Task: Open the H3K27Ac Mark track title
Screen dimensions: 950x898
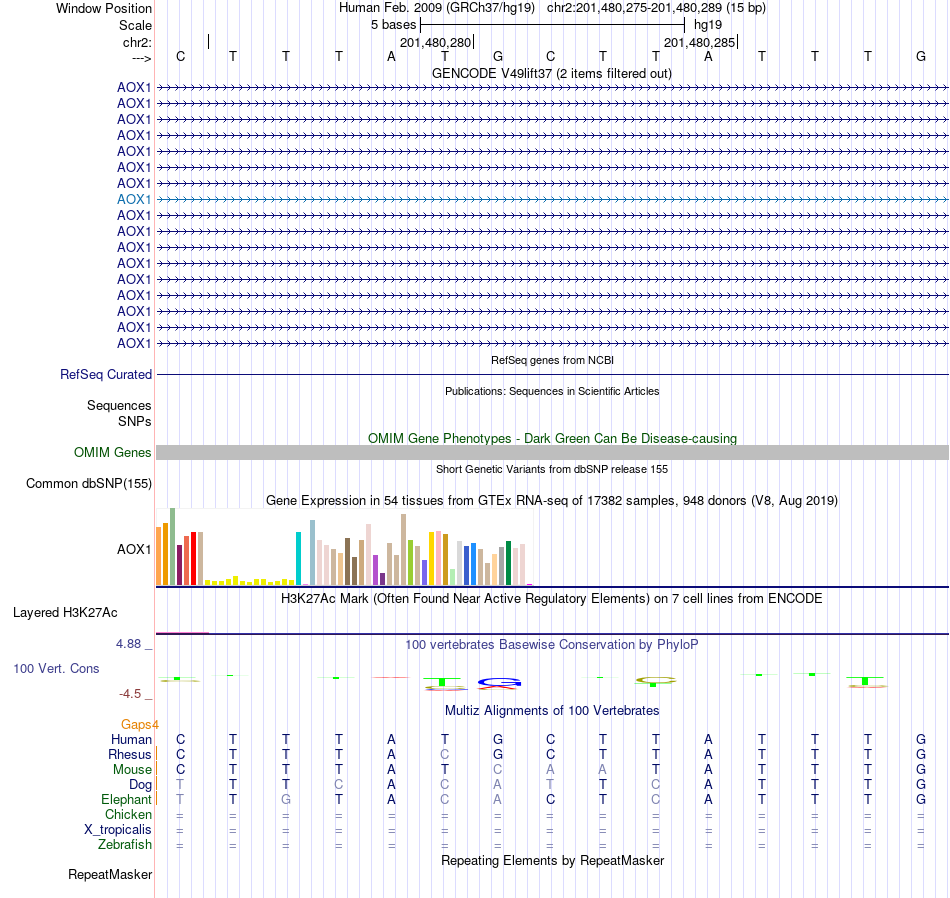Action: (551, 599)
